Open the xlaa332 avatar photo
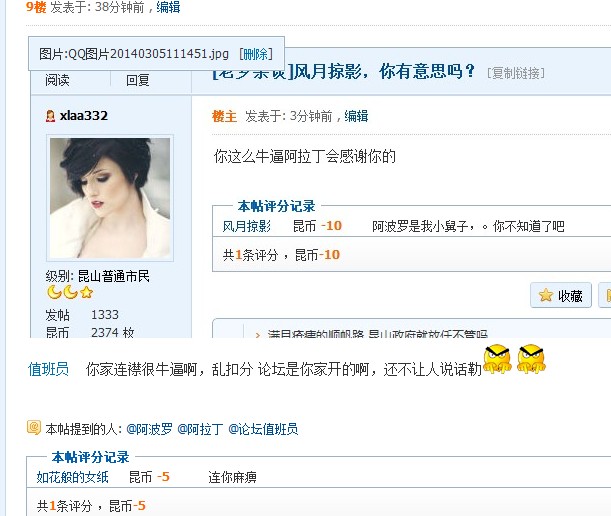This screenshot has width=611, height=516. click(110, 198)
